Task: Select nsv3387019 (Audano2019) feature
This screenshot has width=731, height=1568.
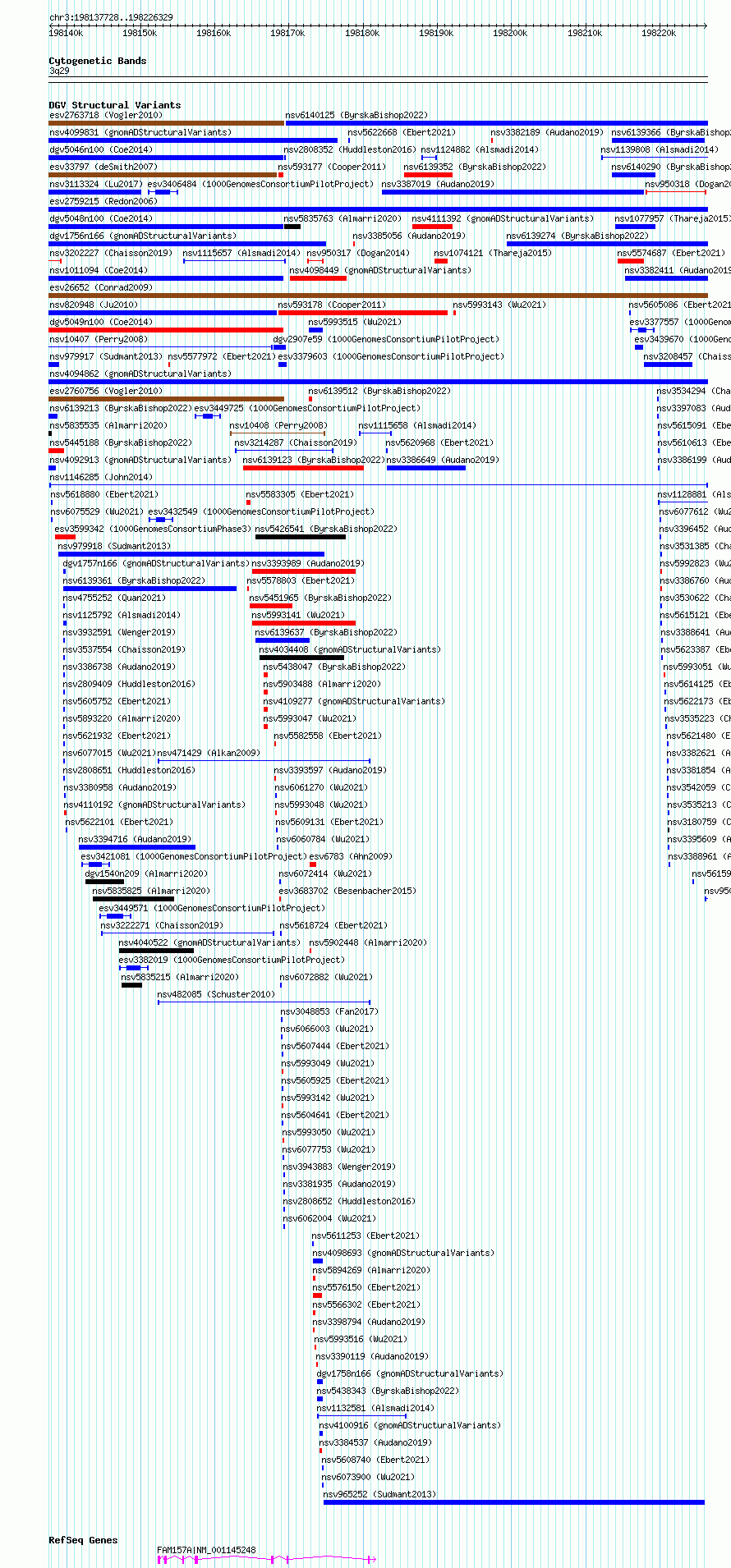Action: point(438,184)
